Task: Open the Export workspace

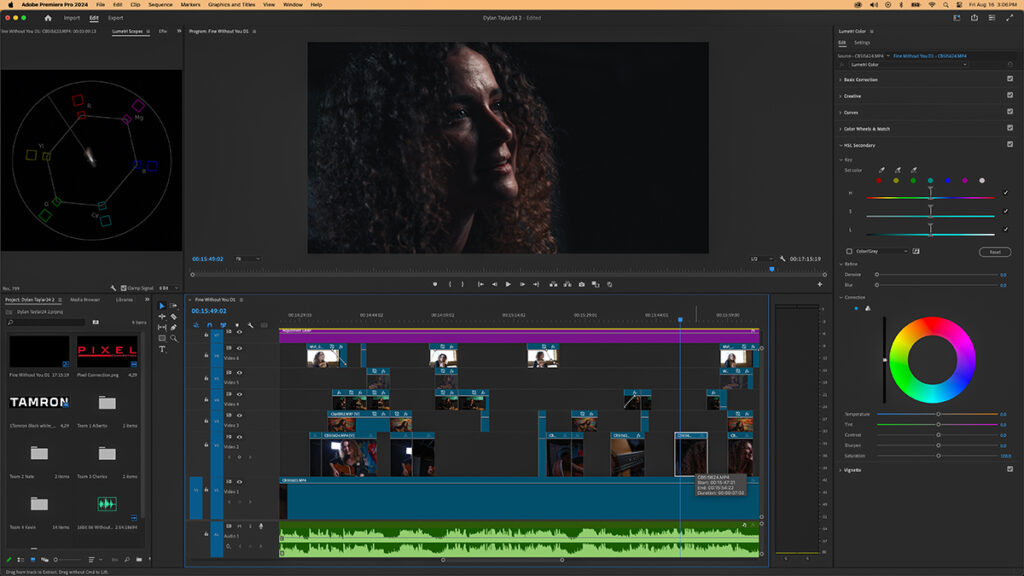Action: [x=116, y=18]
